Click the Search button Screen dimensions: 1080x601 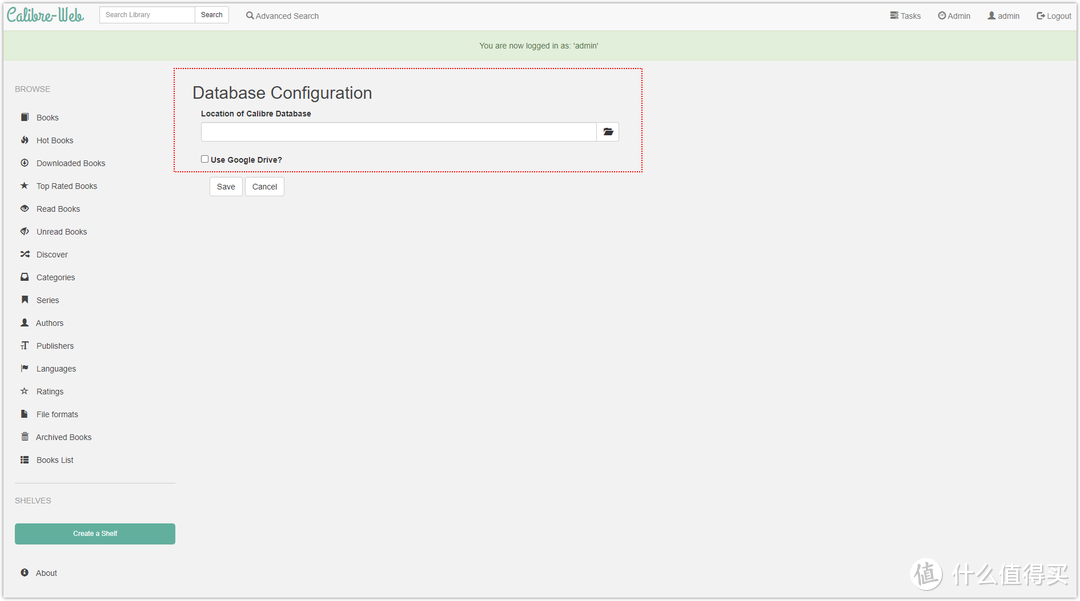pos(211,14)
